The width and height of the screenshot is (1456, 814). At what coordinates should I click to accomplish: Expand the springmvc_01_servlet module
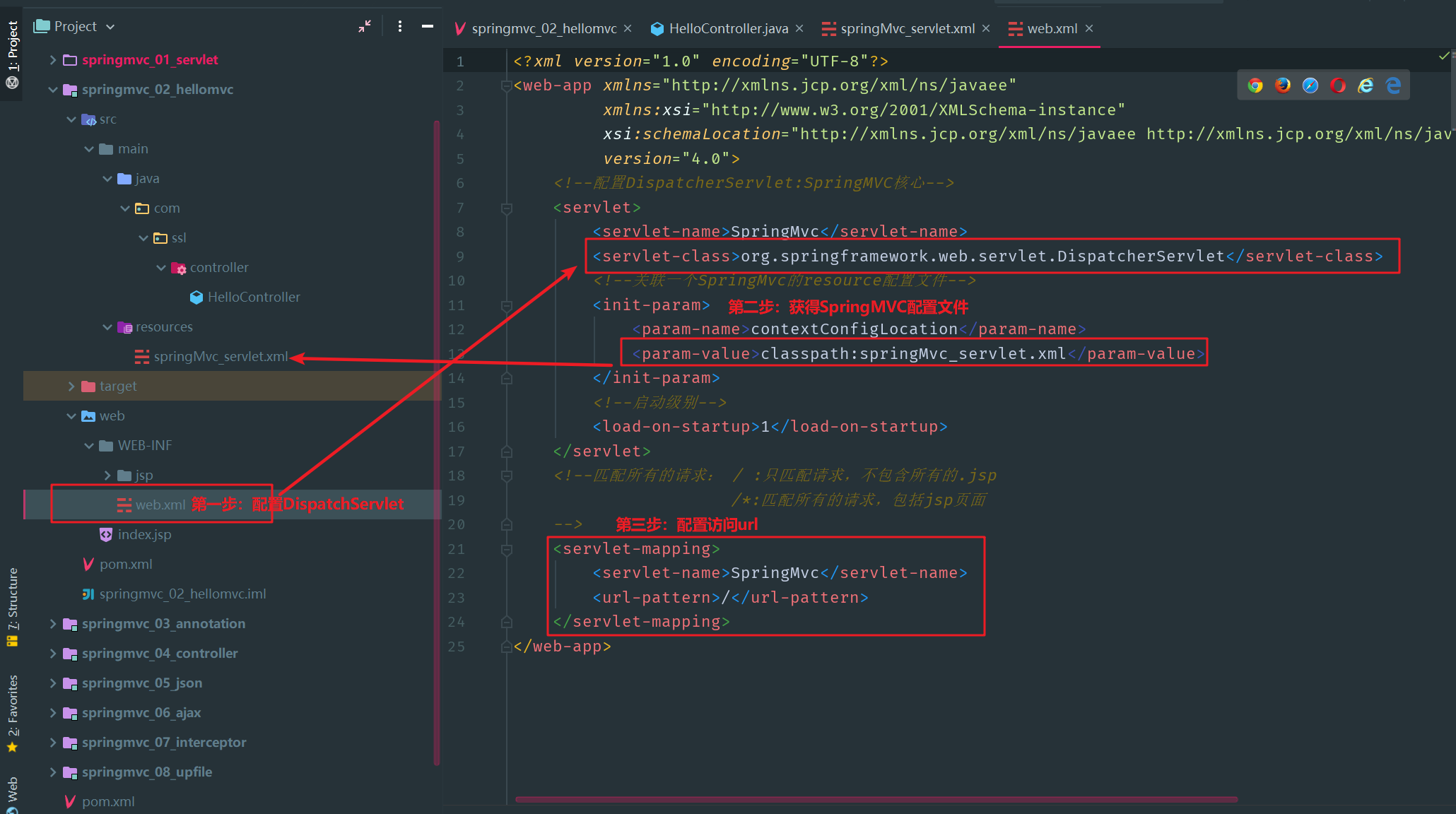53,60
